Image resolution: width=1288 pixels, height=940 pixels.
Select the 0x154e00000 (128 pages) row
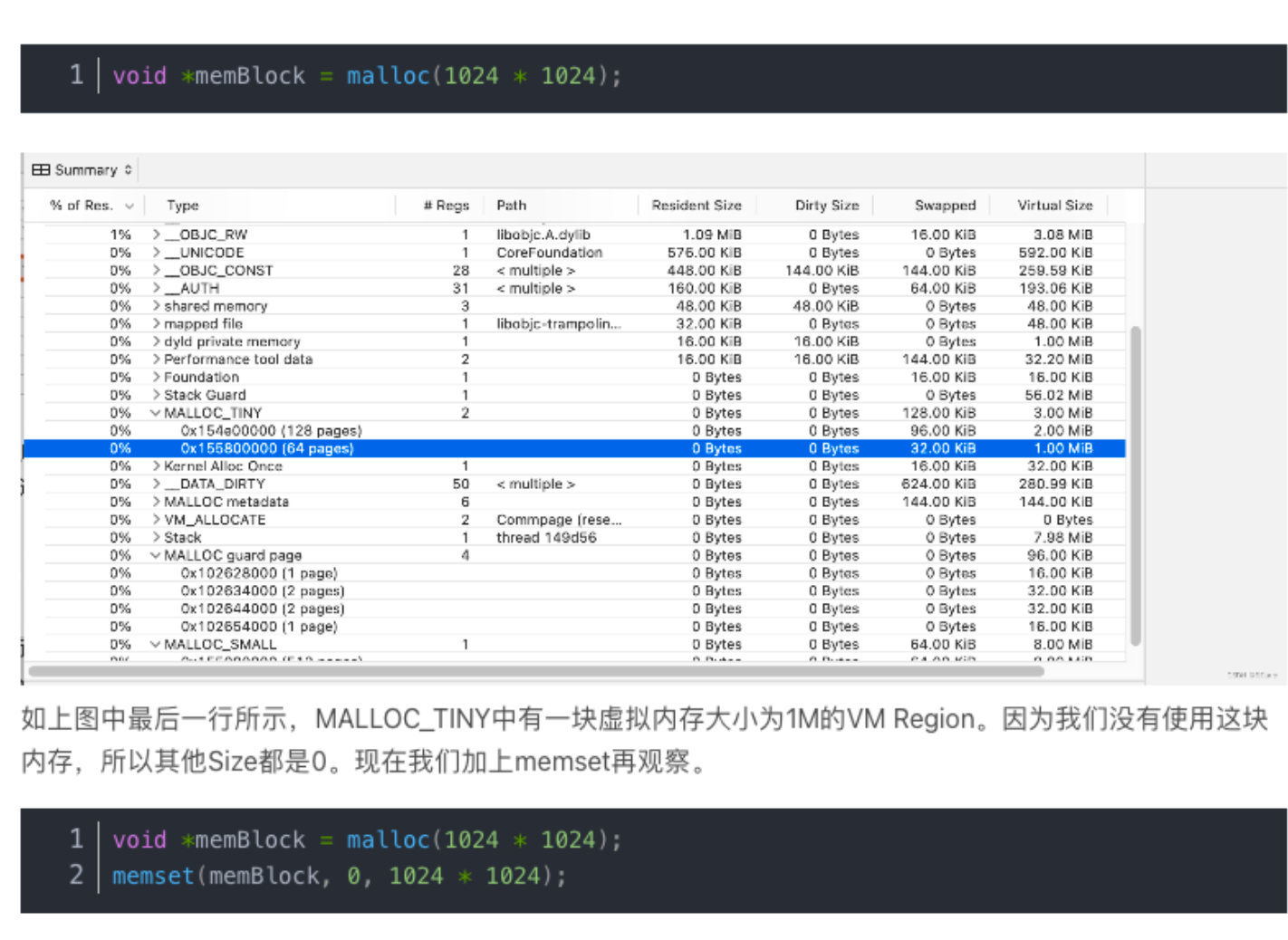(575, 431)
